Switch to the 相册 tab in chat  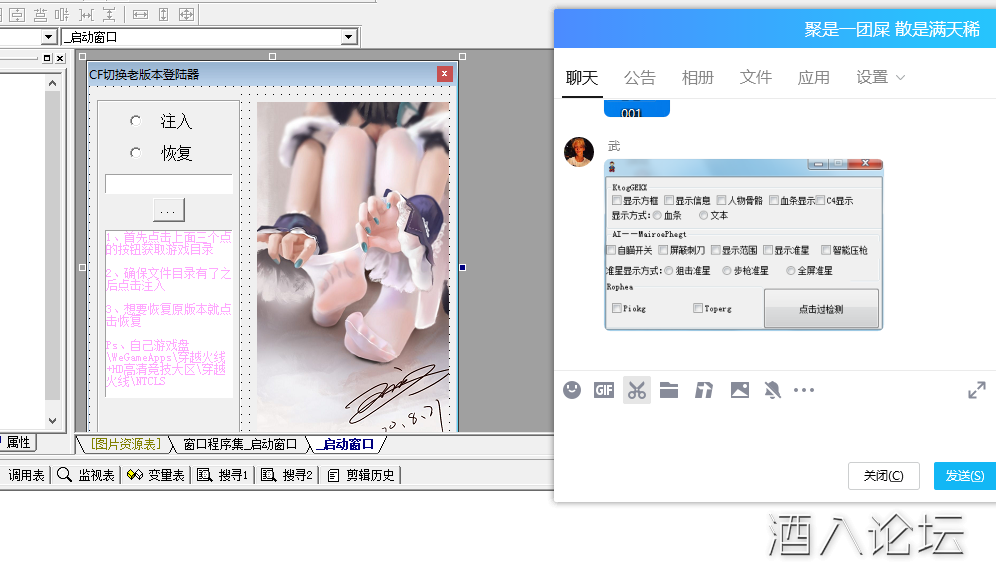[697, 76]
